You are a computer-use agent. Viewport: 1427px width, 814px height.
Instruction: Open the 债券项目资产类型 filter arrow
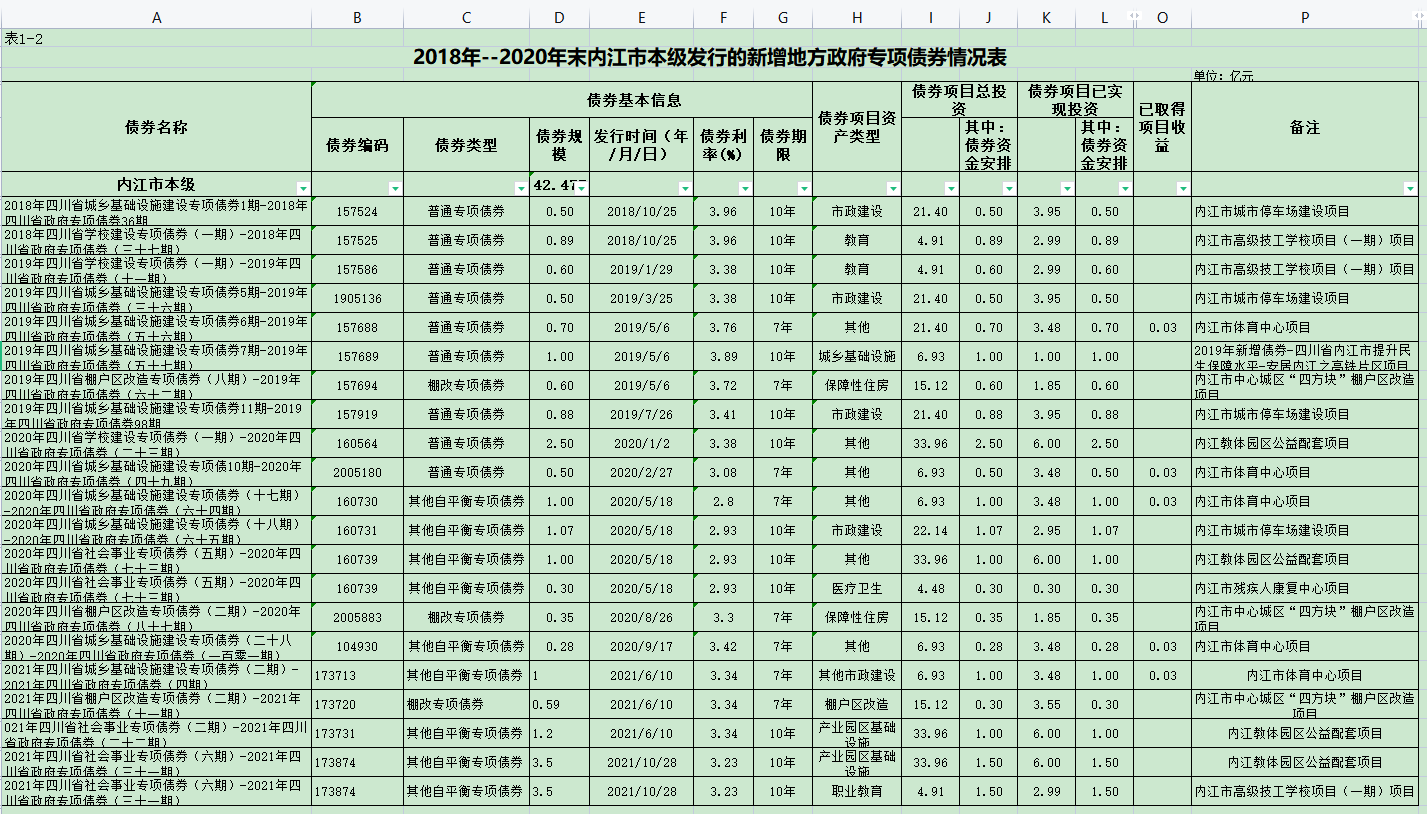click(x=892, y=189)
